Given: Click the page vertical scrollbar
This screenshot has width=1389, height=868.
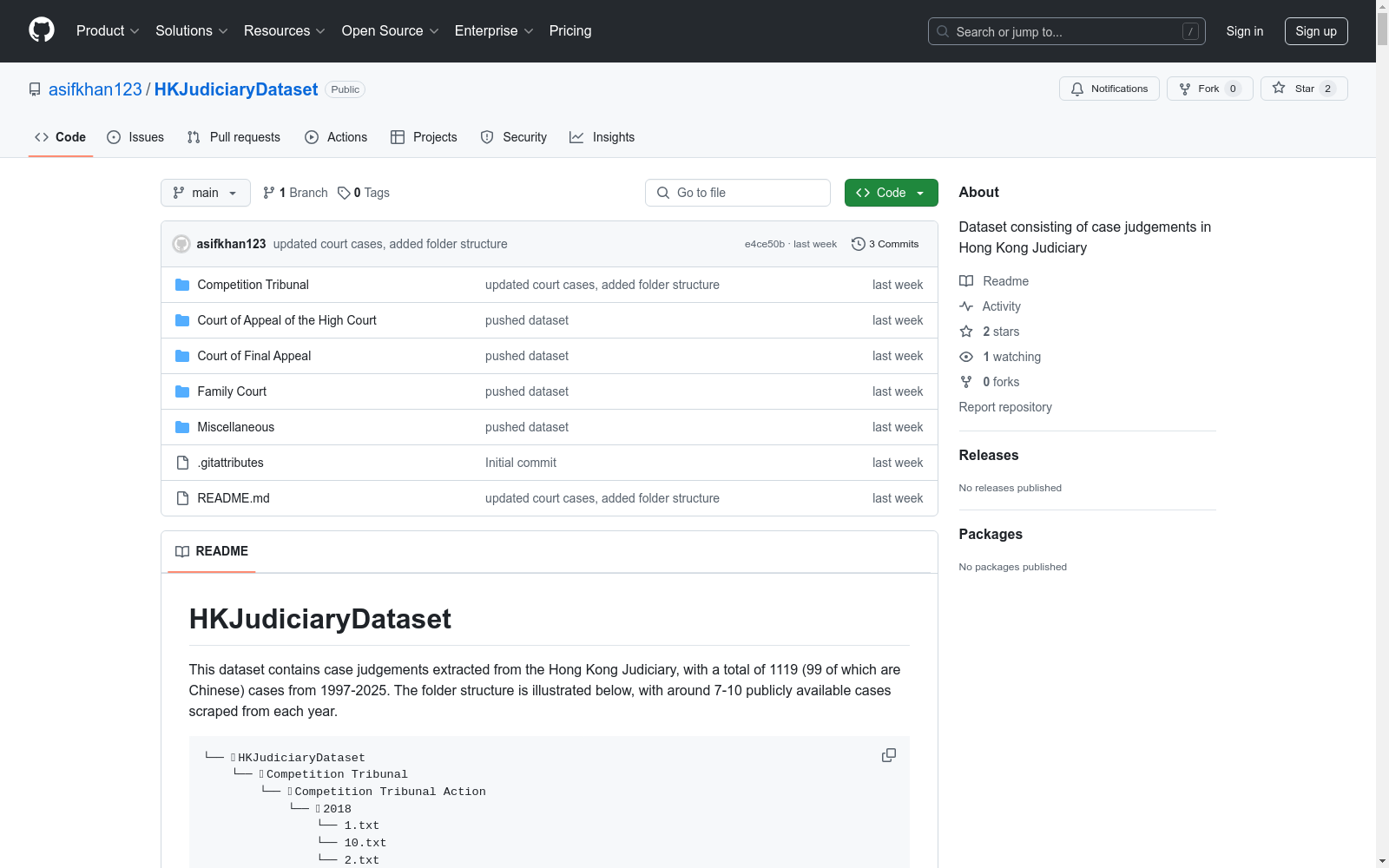Looking at the screenshot, I should click(1382, 434).
